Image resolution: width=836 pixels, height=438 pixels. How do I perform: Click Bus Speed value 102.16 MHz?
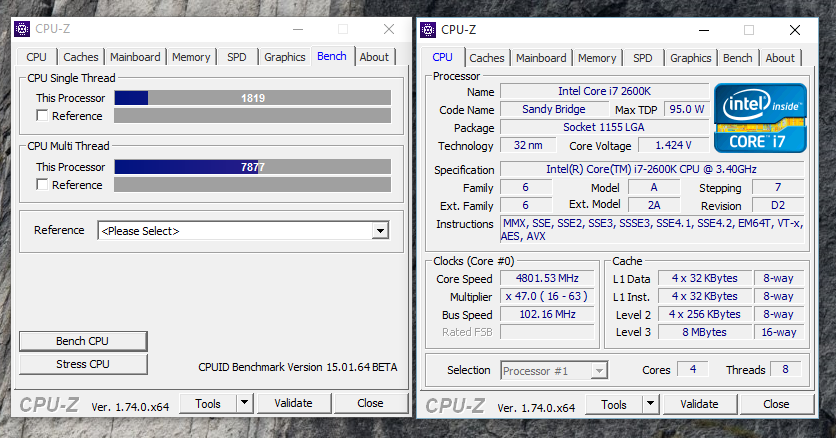point(547,314)
